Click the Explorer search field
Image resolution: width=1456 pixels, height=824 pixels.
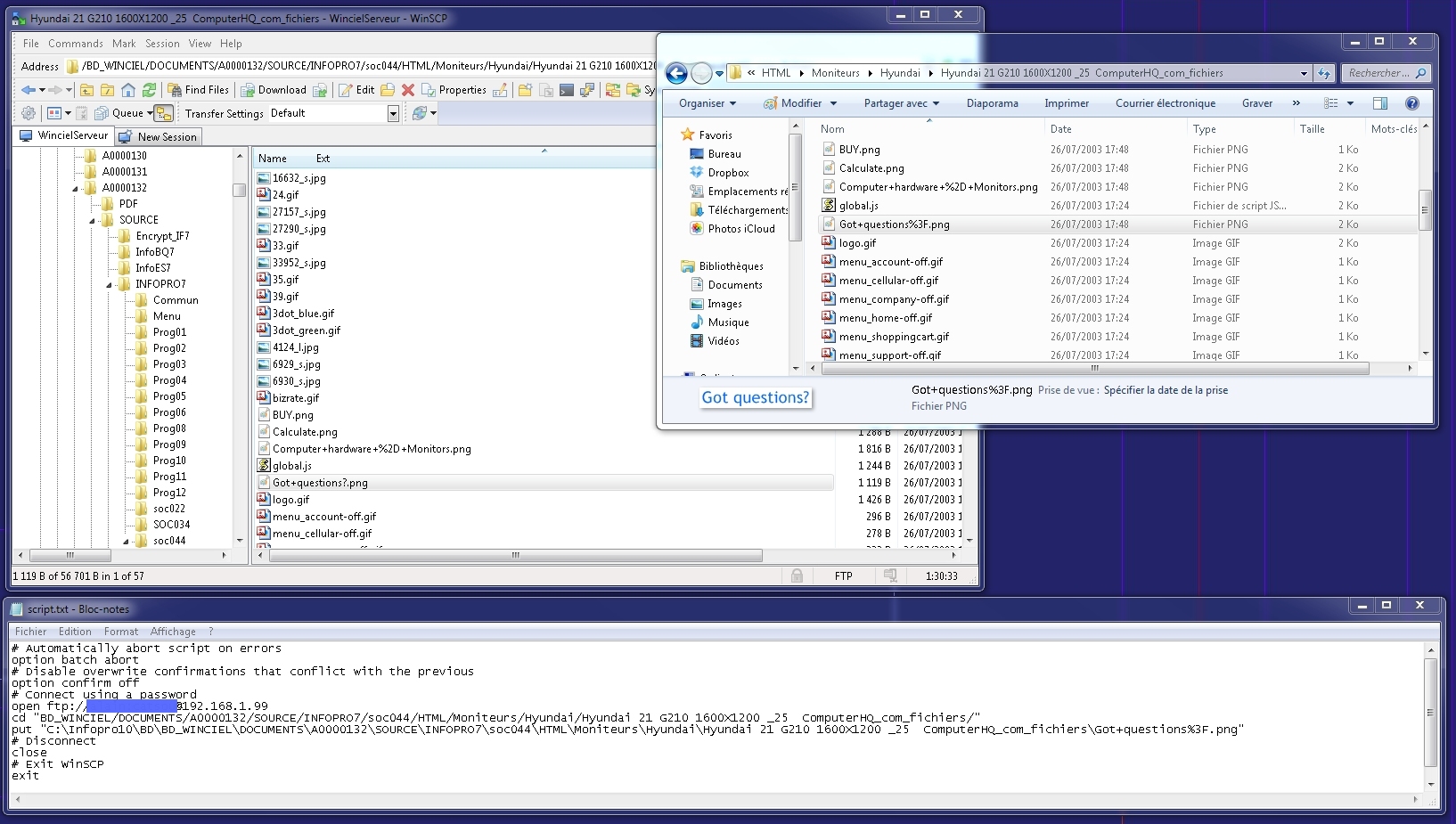point(1378,73)
